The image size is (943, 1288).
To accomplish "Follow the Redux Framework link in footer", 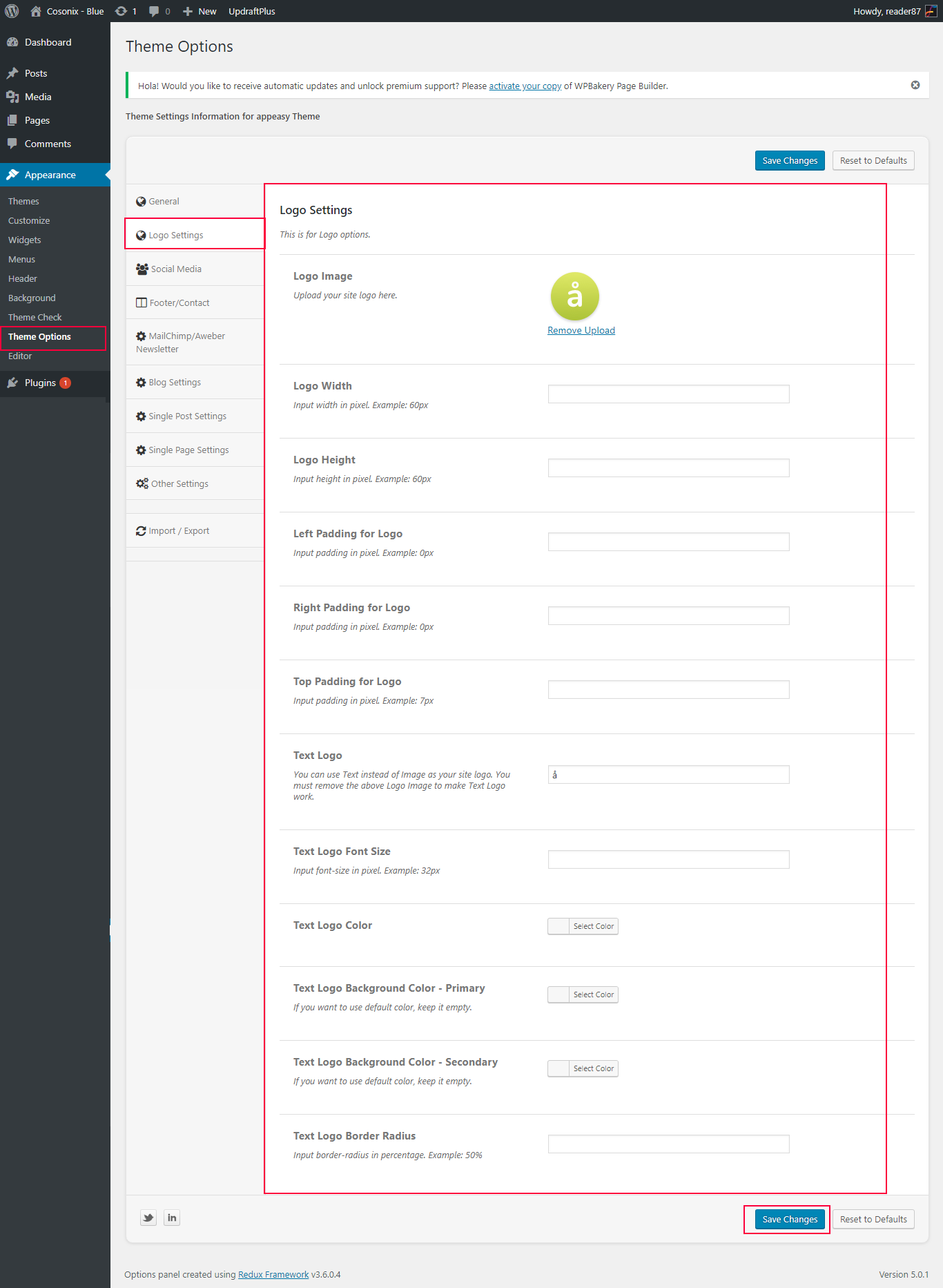I will tap(273, 1275).
